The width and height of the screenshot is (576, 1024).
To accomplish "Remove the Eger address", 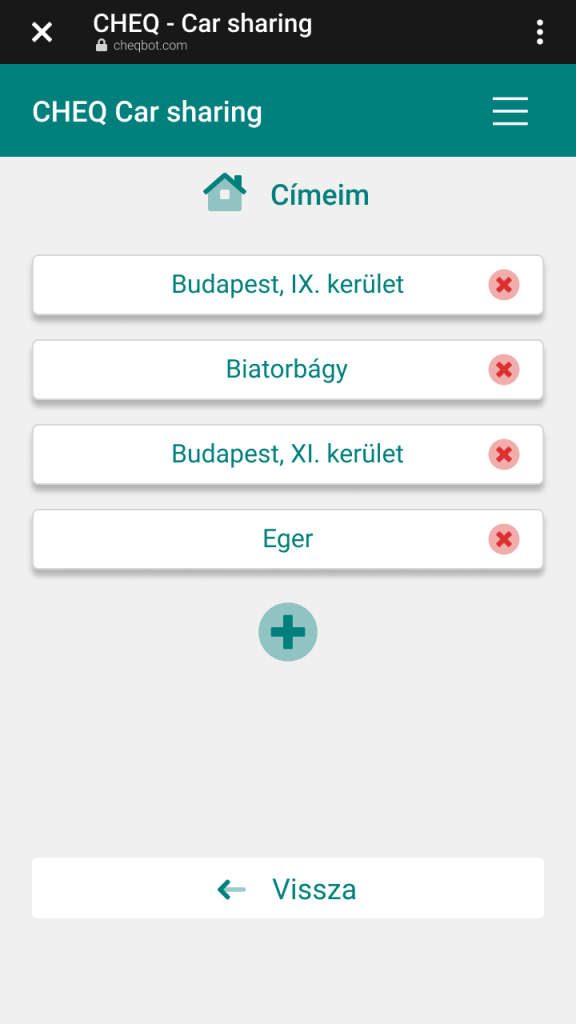I will (504, 539).
